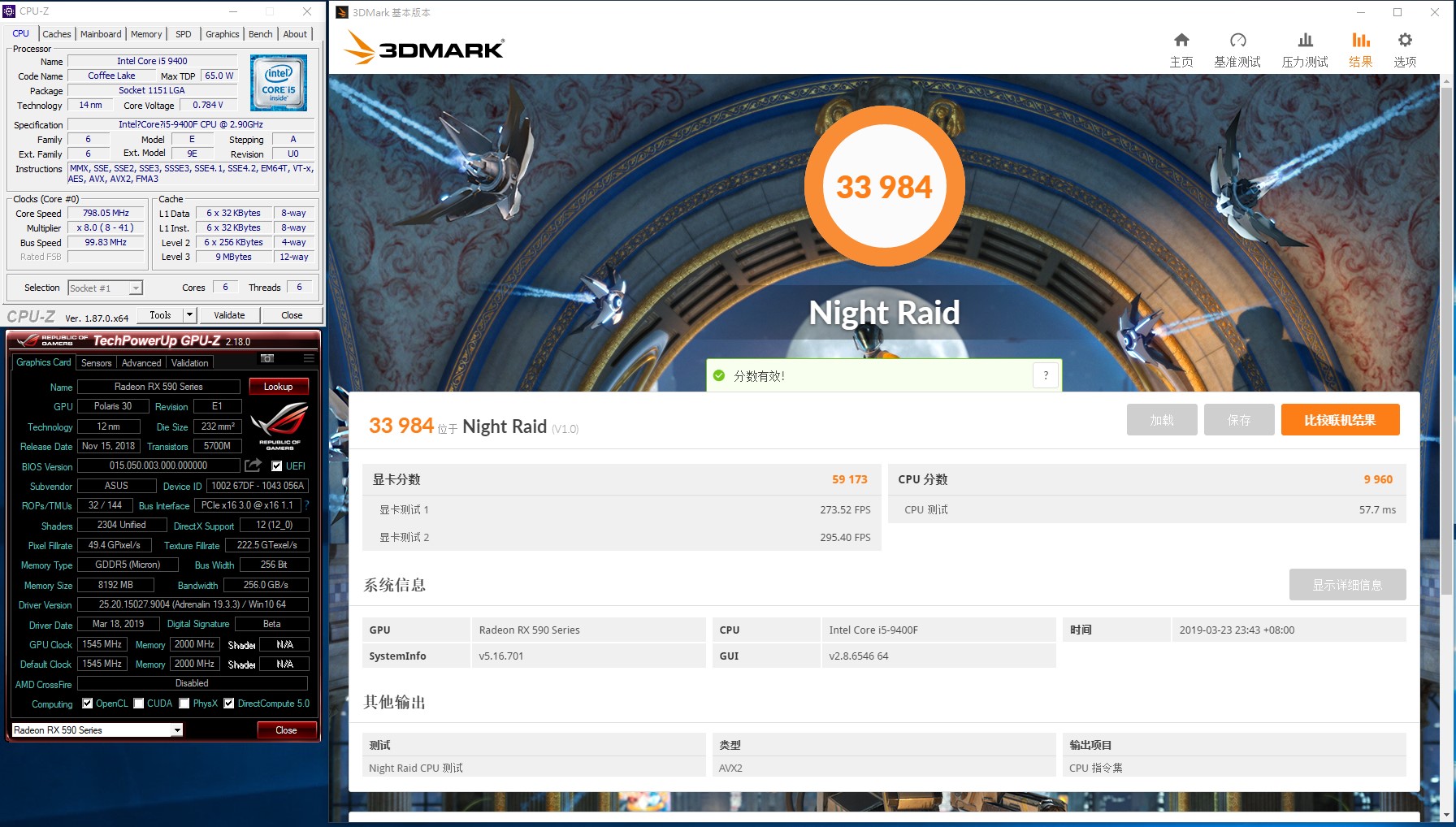Click the gray Load (加载) button
Screen dimensions: 1456x827
1162,420
